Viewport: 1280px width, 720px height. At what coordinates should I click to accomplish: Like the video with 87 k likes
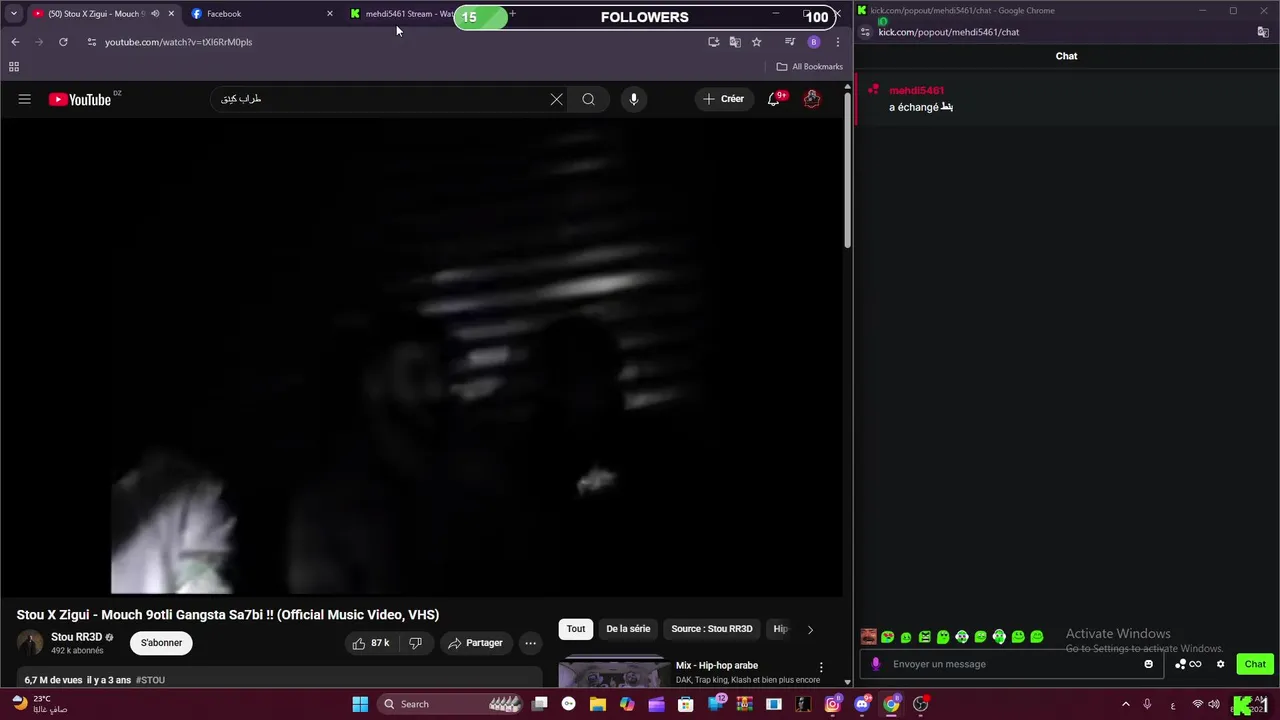click(x=370, y=643)
